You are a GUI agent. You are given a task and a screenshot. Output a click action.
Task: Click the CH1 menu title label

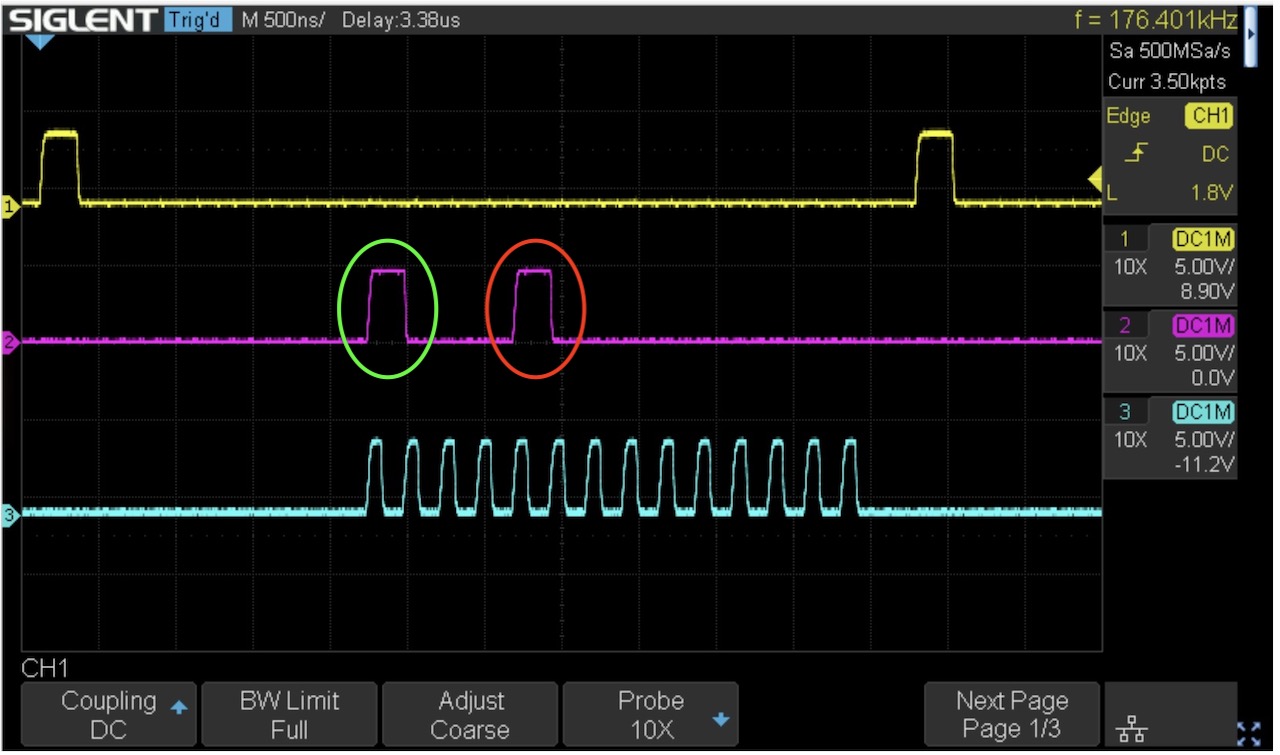tap(44, 667)
